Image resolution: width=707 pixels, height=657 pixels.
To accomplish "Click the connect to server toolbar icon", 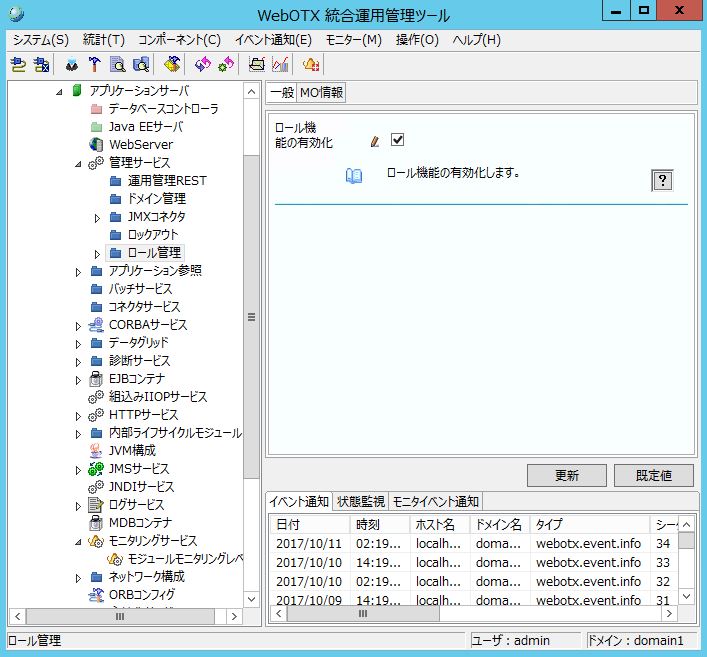I will tap(18, 65).
